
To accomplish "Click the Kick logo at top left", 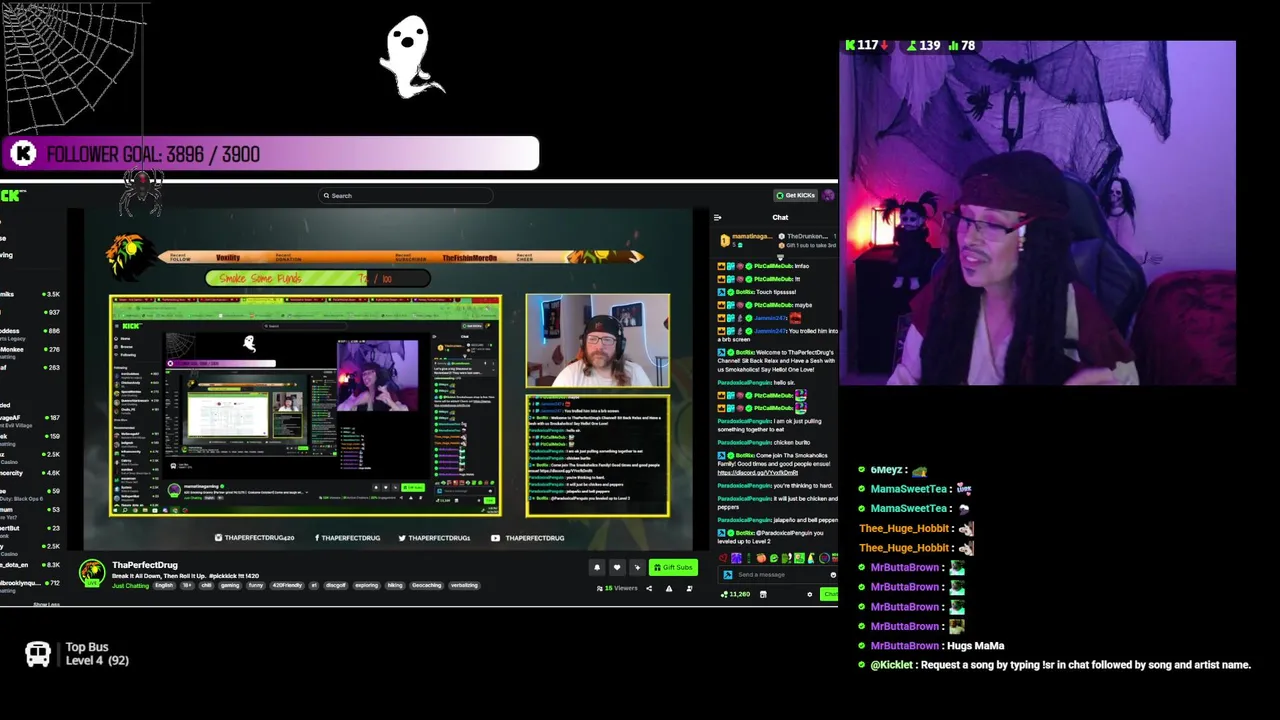I will click(x=12, y=195).
